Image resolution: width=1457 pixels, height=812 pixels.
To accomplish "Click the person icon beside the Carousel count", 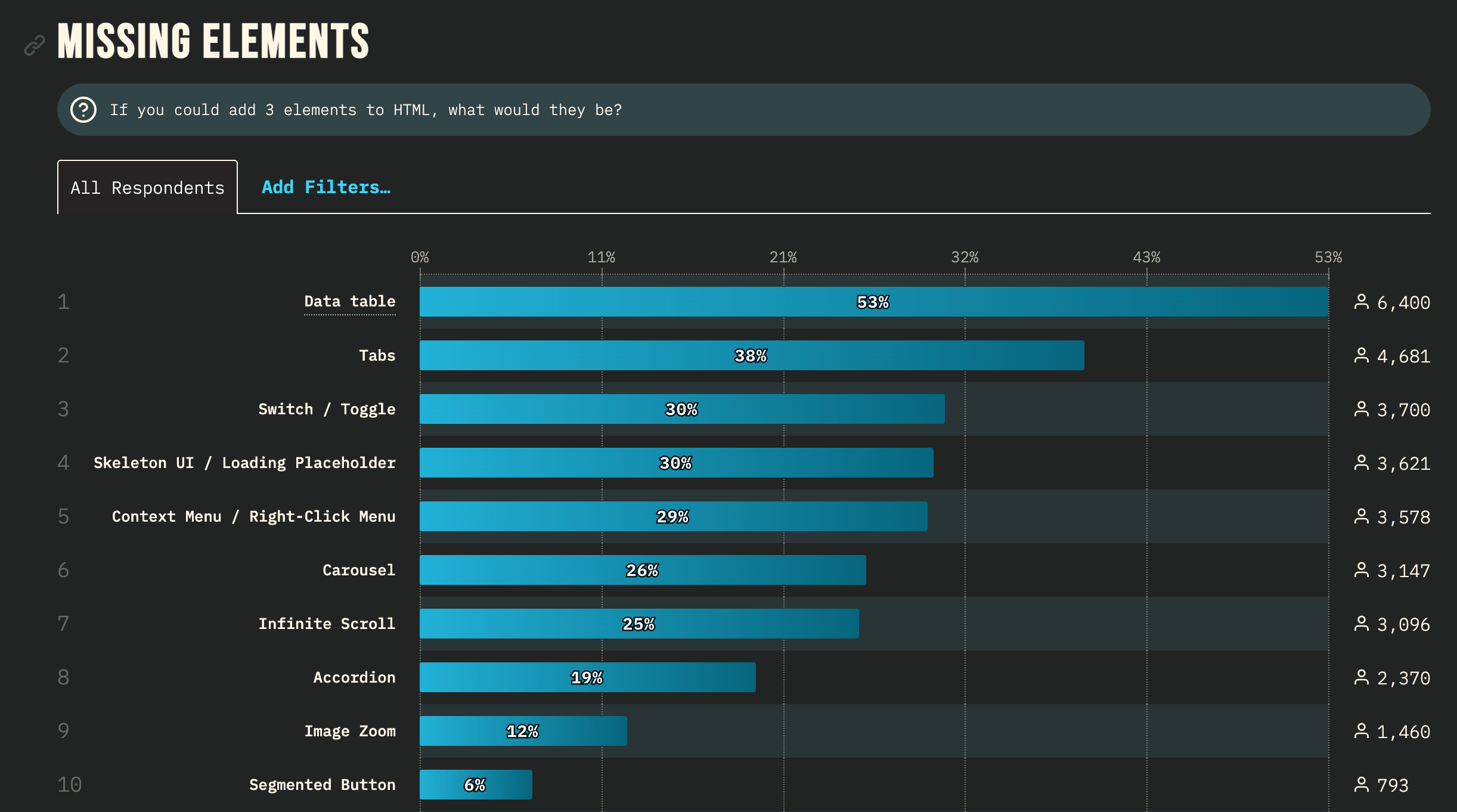I will pos(1363,570).
